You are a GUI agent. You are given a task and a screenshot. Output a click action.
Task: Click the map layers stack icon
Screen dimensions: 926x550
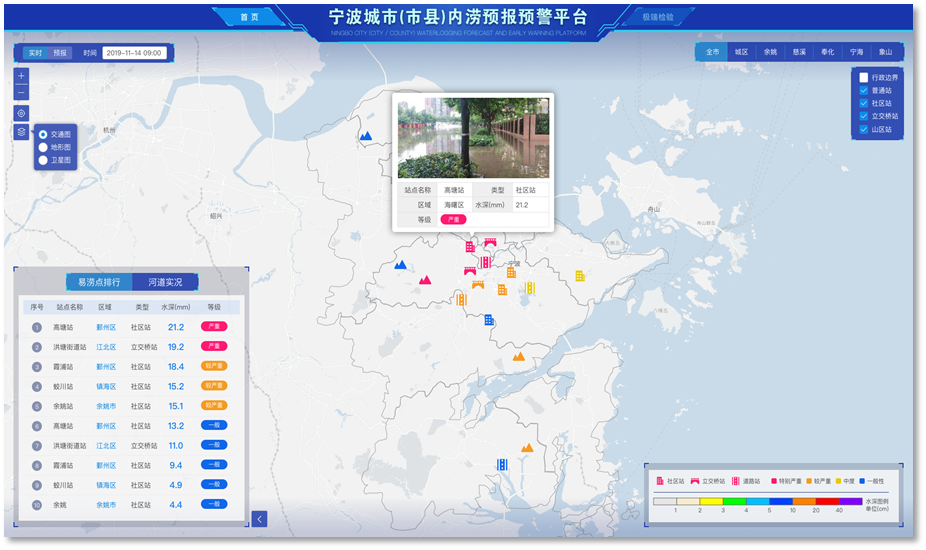click(22, 132)
